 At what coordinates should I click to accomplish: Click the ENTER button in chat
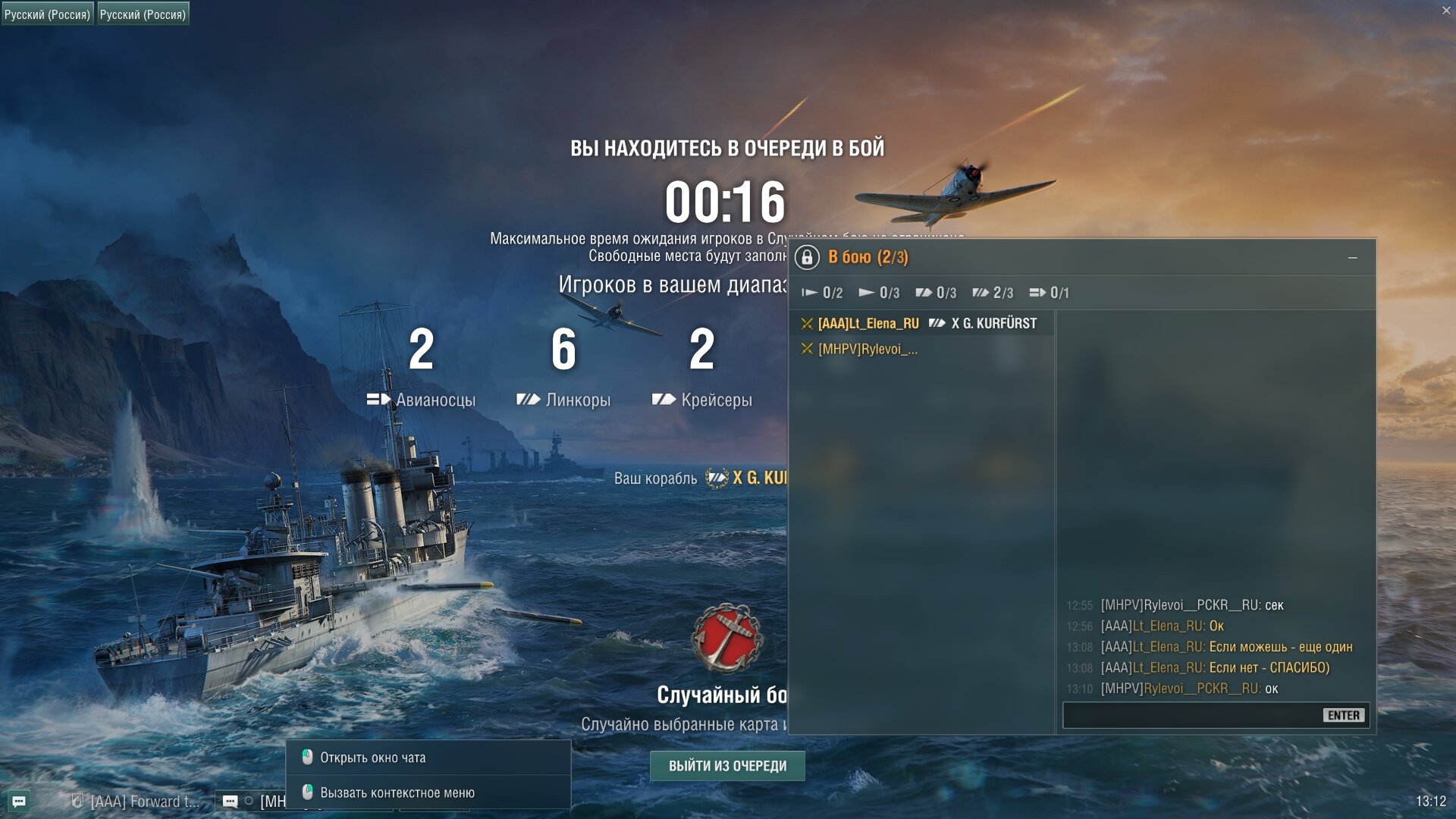coord(1343,715)
